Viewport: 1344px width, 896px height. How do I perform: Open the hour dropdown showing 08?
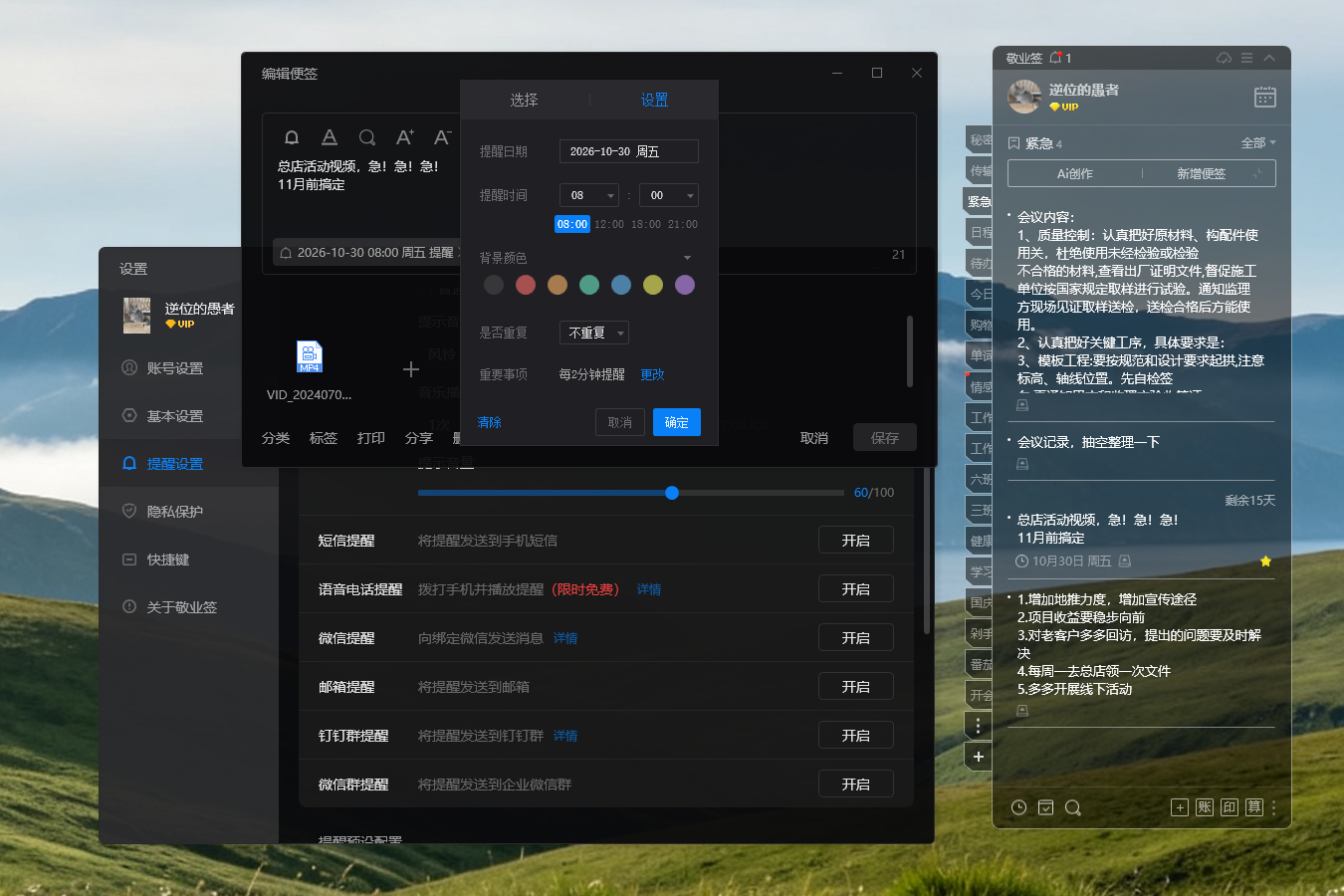tap(589, 195)
